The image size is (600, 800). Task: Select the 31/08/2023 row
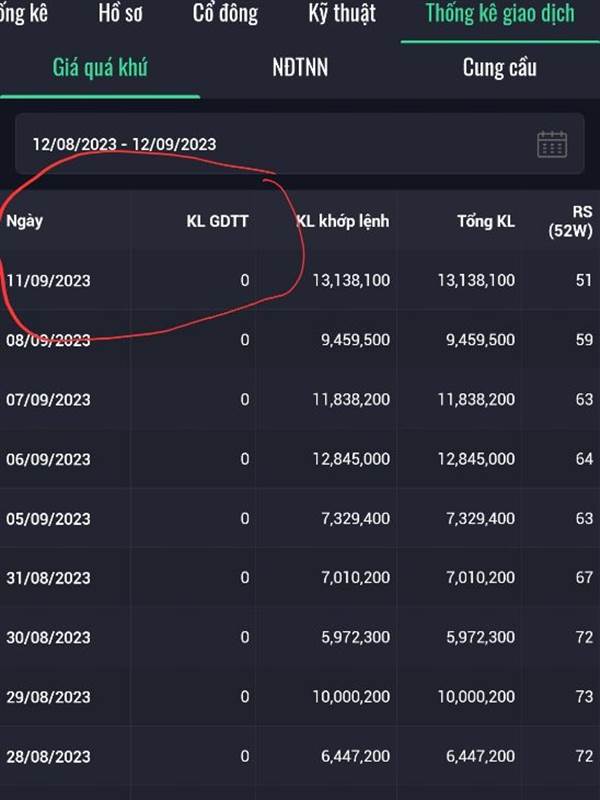click(48, 578)
